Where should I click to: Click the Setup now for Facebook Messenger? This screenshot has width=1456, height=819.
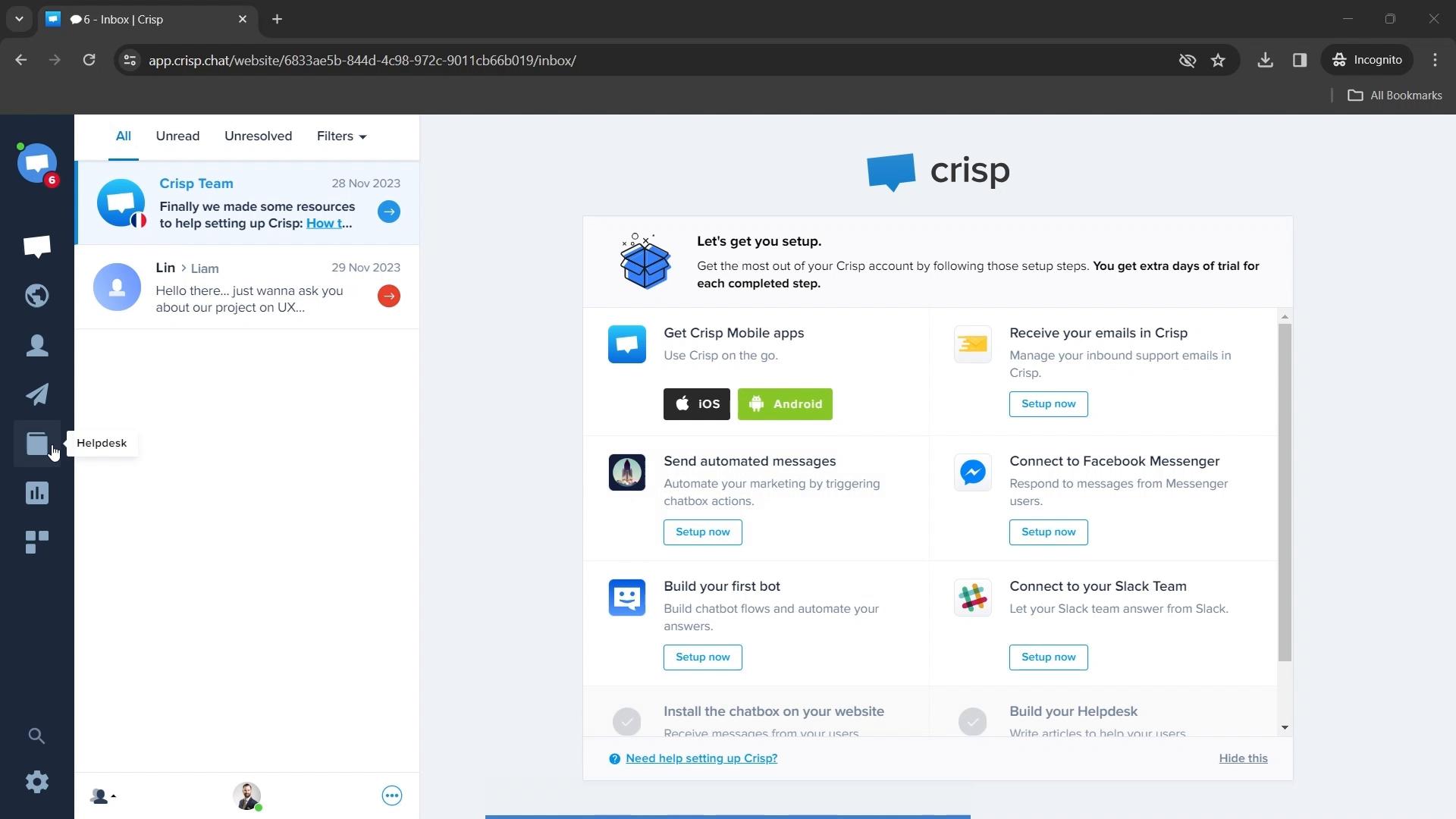pyautogui.click(x=1048, y=531)
